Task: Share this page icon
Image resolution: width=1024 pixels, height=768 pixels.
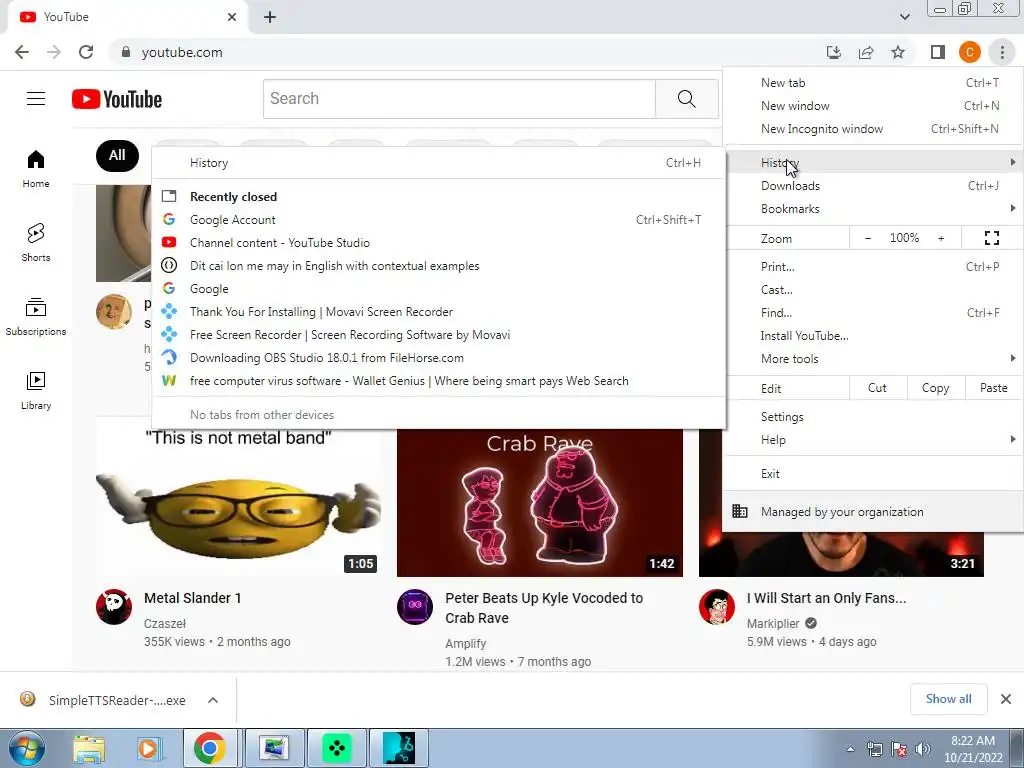Action: 866,52
